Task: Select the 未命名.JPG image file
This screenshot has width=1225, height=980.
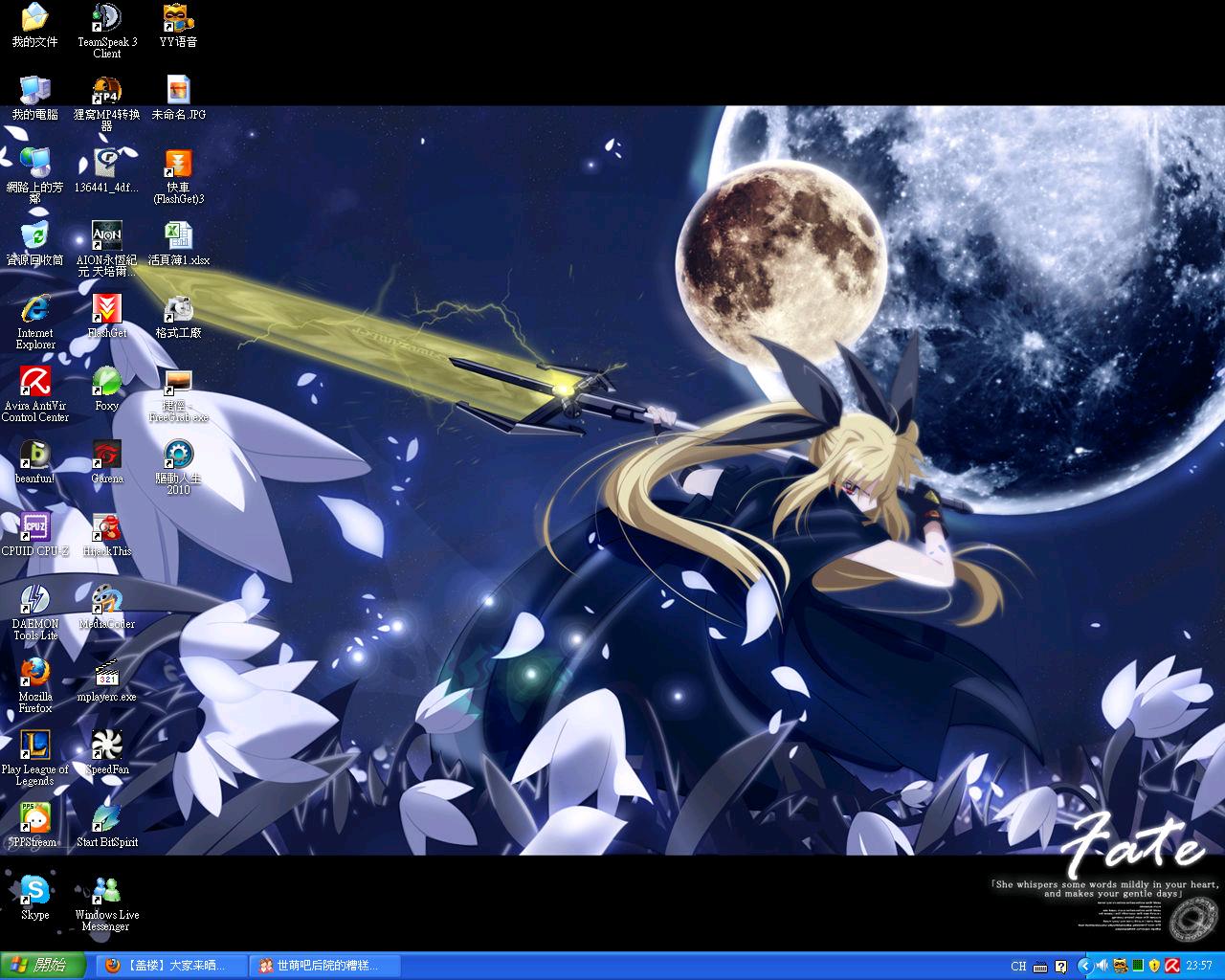Action: [178, 92]
